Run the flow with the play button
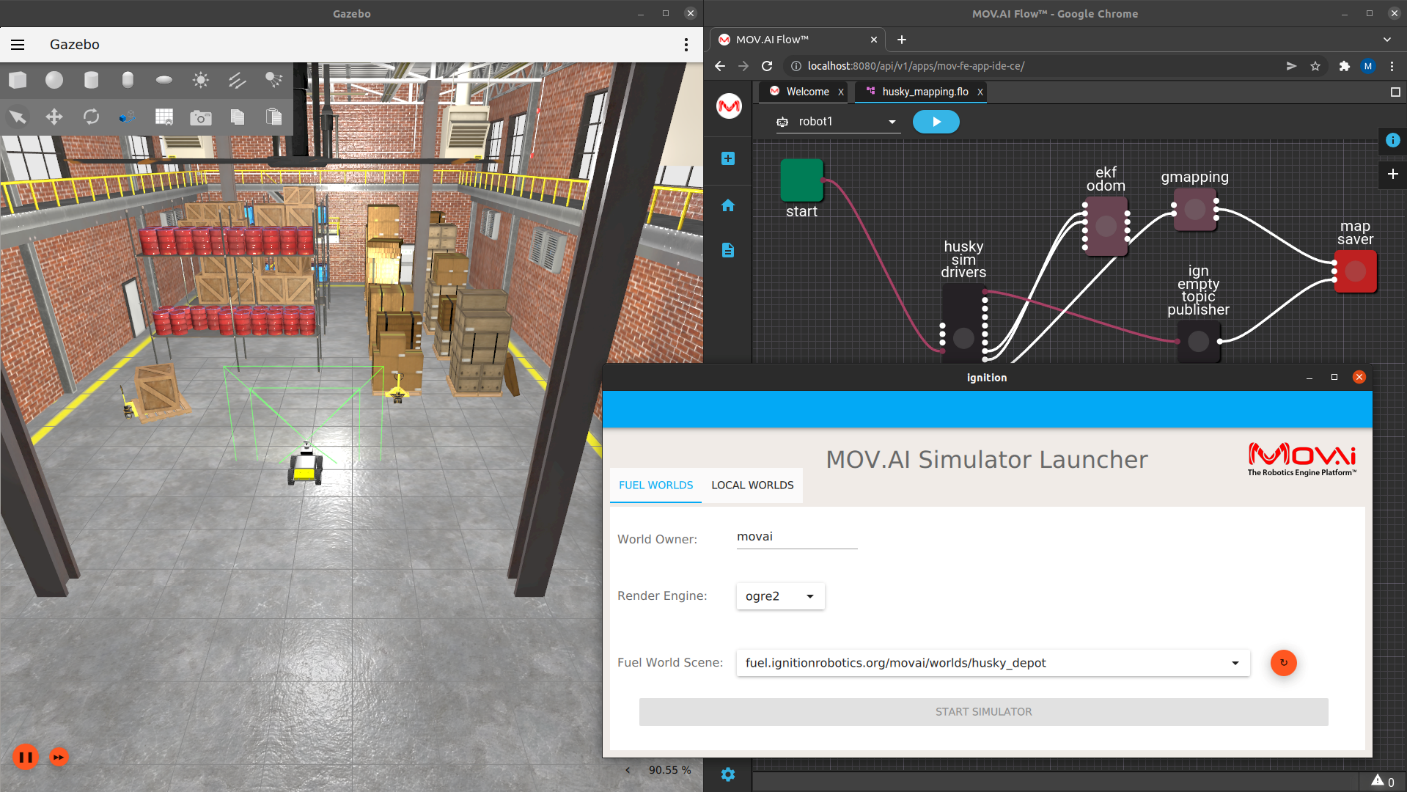 tap(936, 122)
